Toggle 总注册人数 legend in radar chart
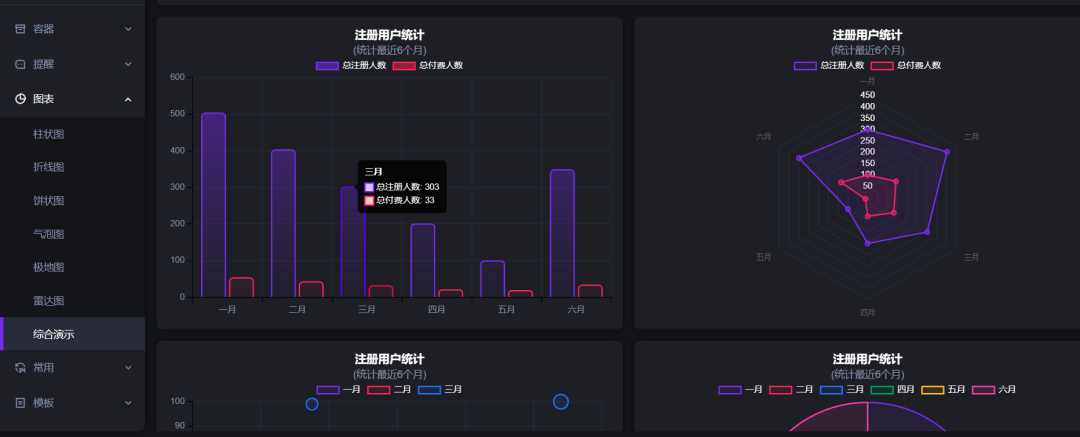 click(829, 65)
